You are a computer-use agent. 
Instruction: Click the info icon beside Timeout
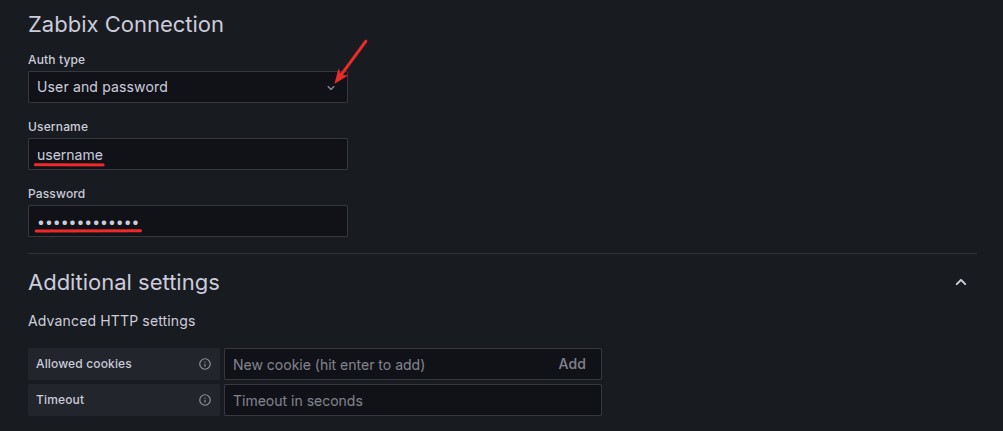[x=205, y=400]
